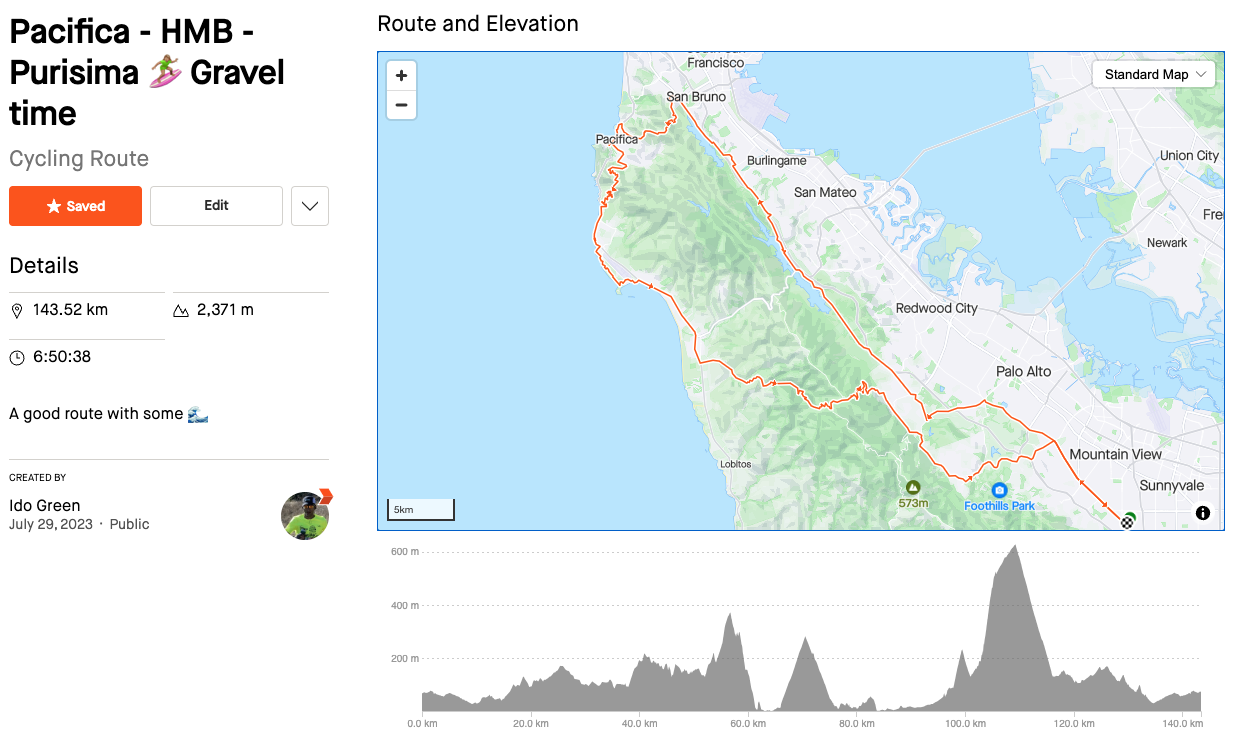Click the Pacifica label on map
This screenshot has width=1237, height=744.
coord(616,140)
